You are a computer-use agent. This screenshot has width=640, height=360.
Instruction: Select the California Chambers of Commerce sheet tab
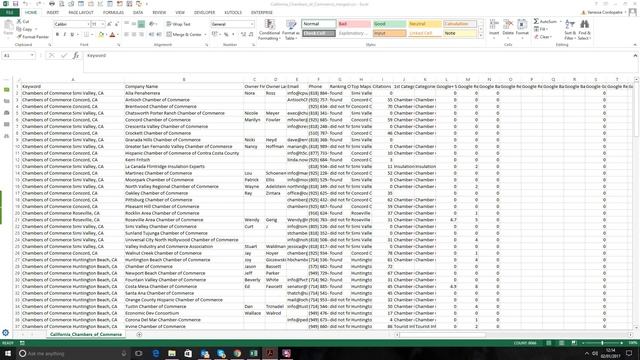[86, 334]
